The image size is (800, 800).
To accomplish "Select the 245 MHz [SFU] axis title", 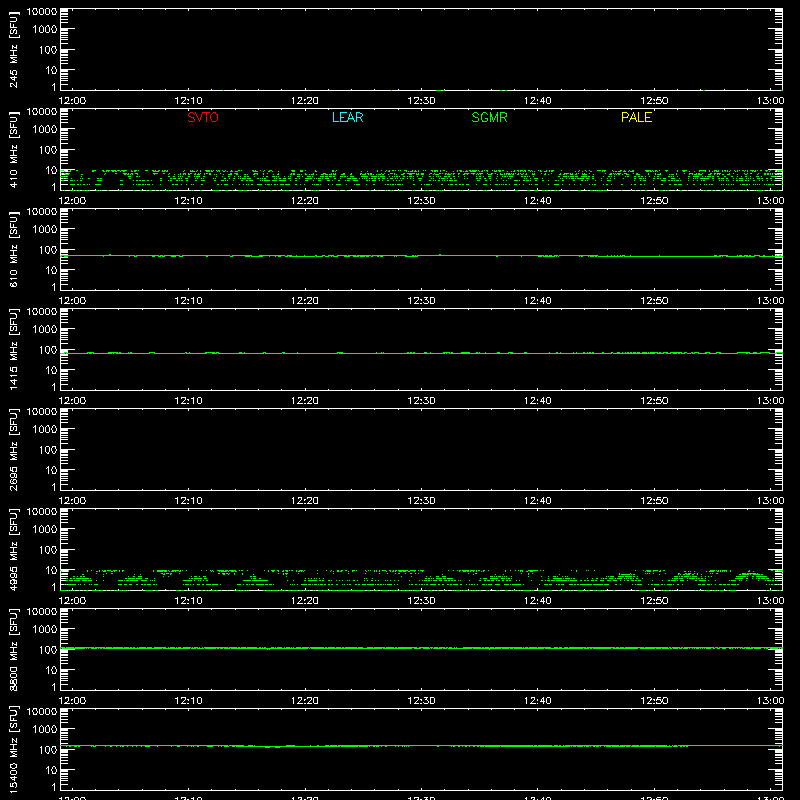I will pos(14,50).
